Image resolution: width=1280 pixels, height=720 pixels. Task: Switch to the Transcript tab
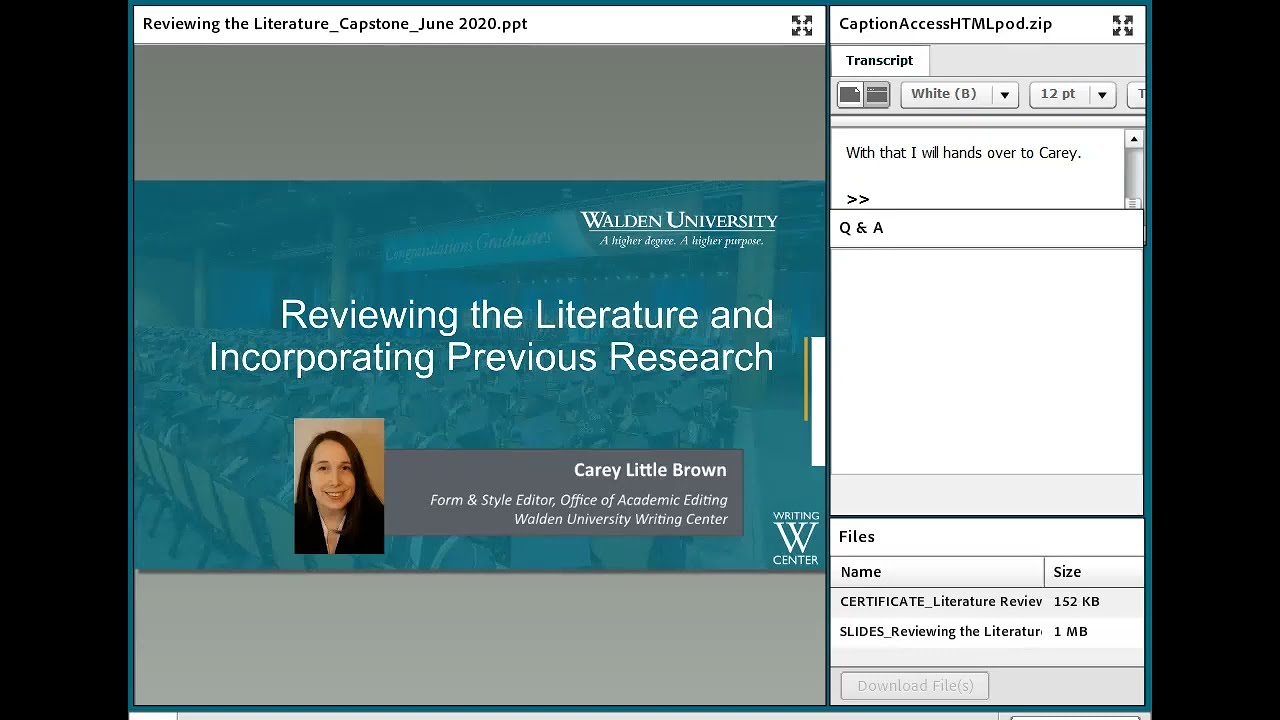[x=879, y=60]
